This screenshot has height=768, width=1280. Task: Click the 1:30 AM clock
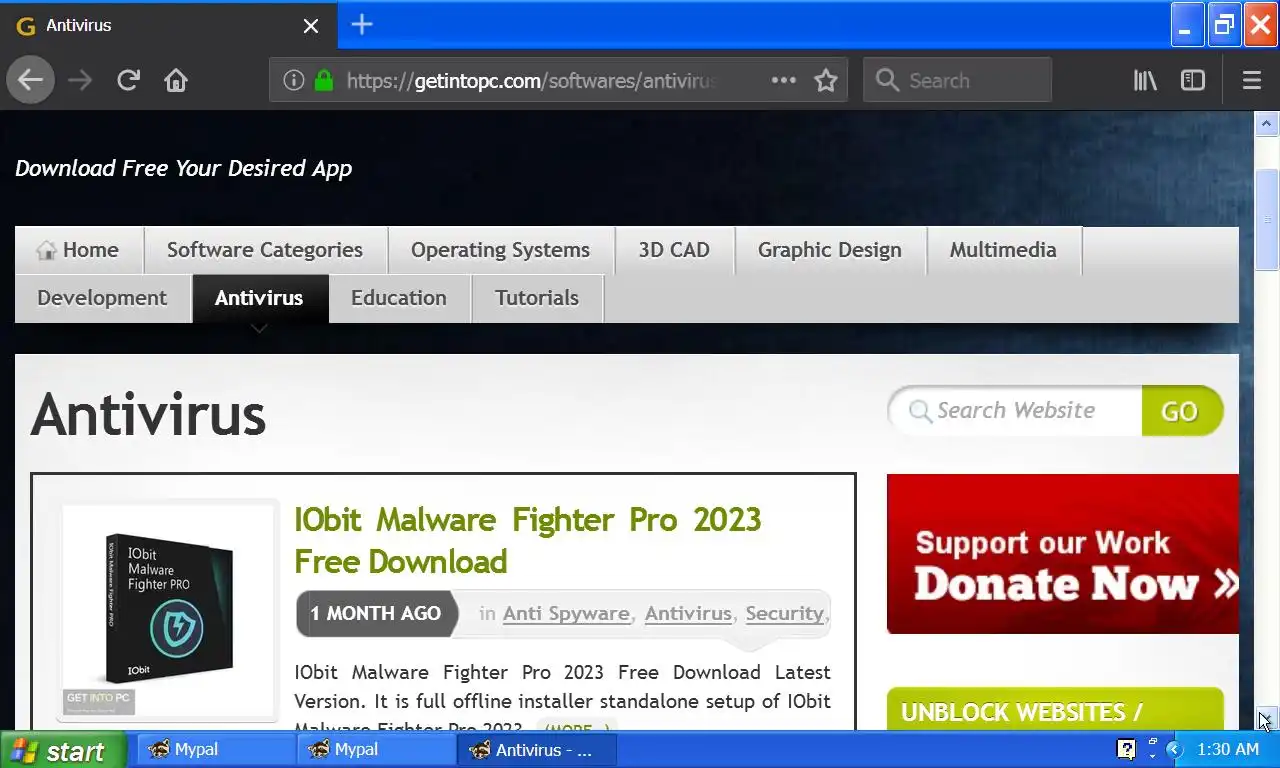click(1227, 749)
